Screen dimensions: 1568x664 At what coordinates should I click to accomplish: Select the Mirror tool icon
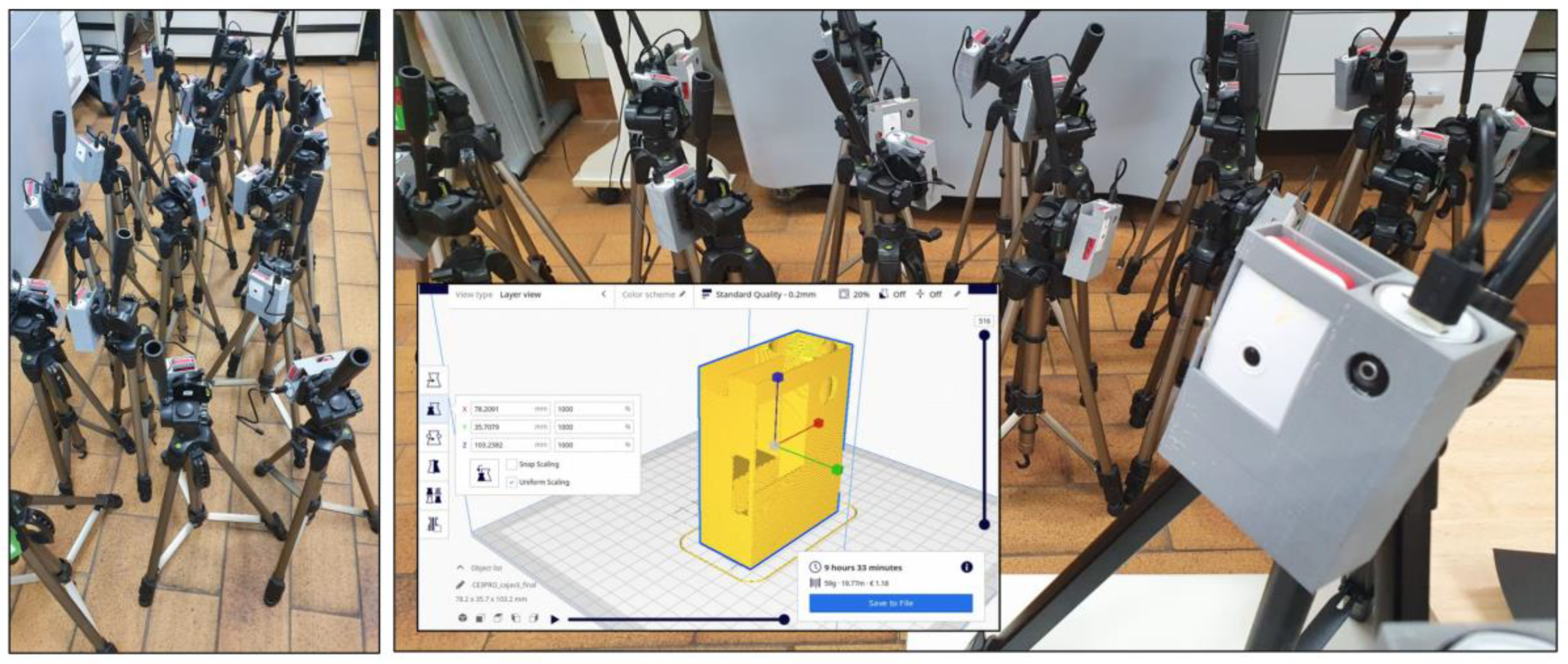point(433,467)
